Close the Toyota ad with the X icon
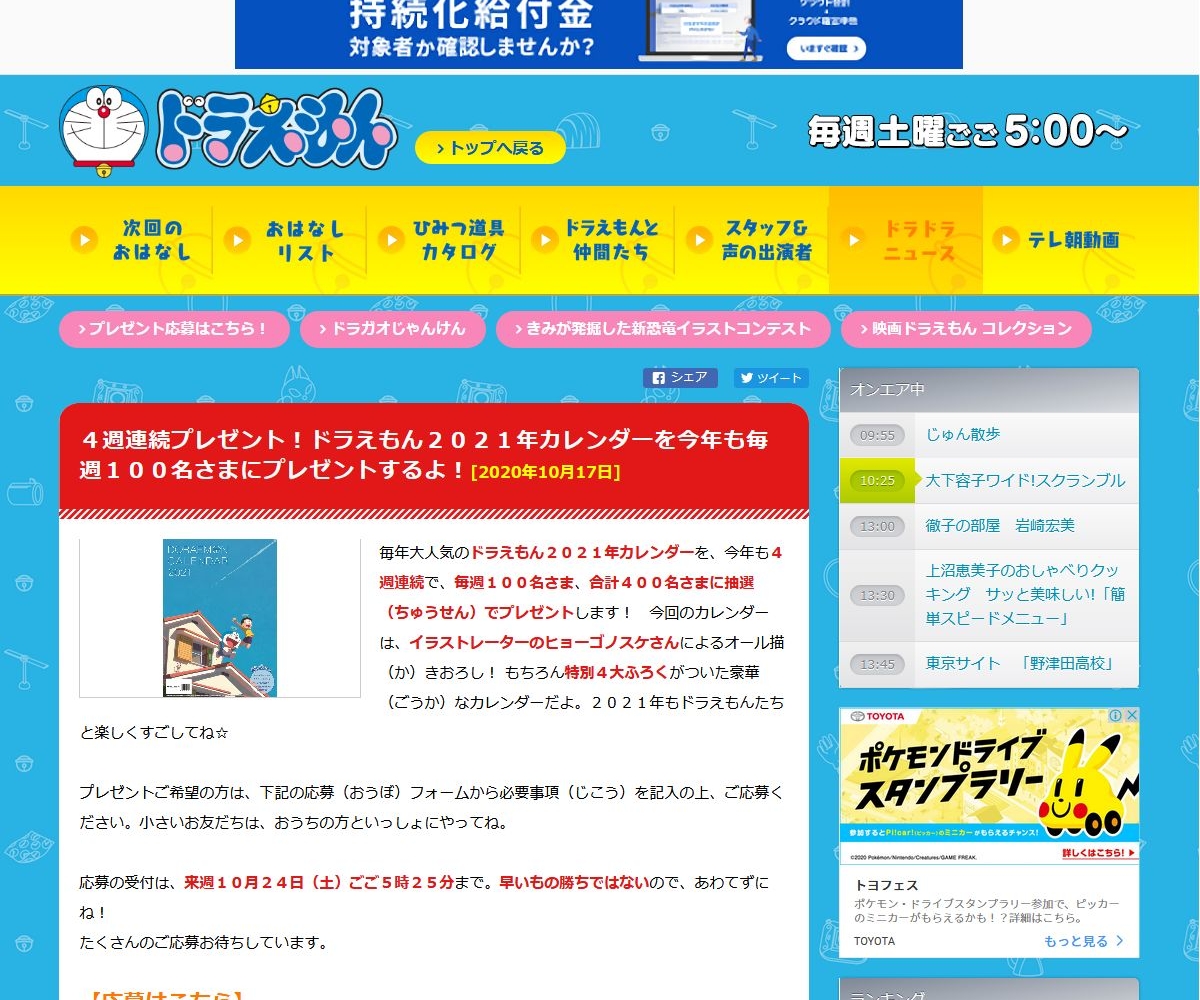Image resolution: width=1200 pixels, height=1000 pixels. (1131, 716)
